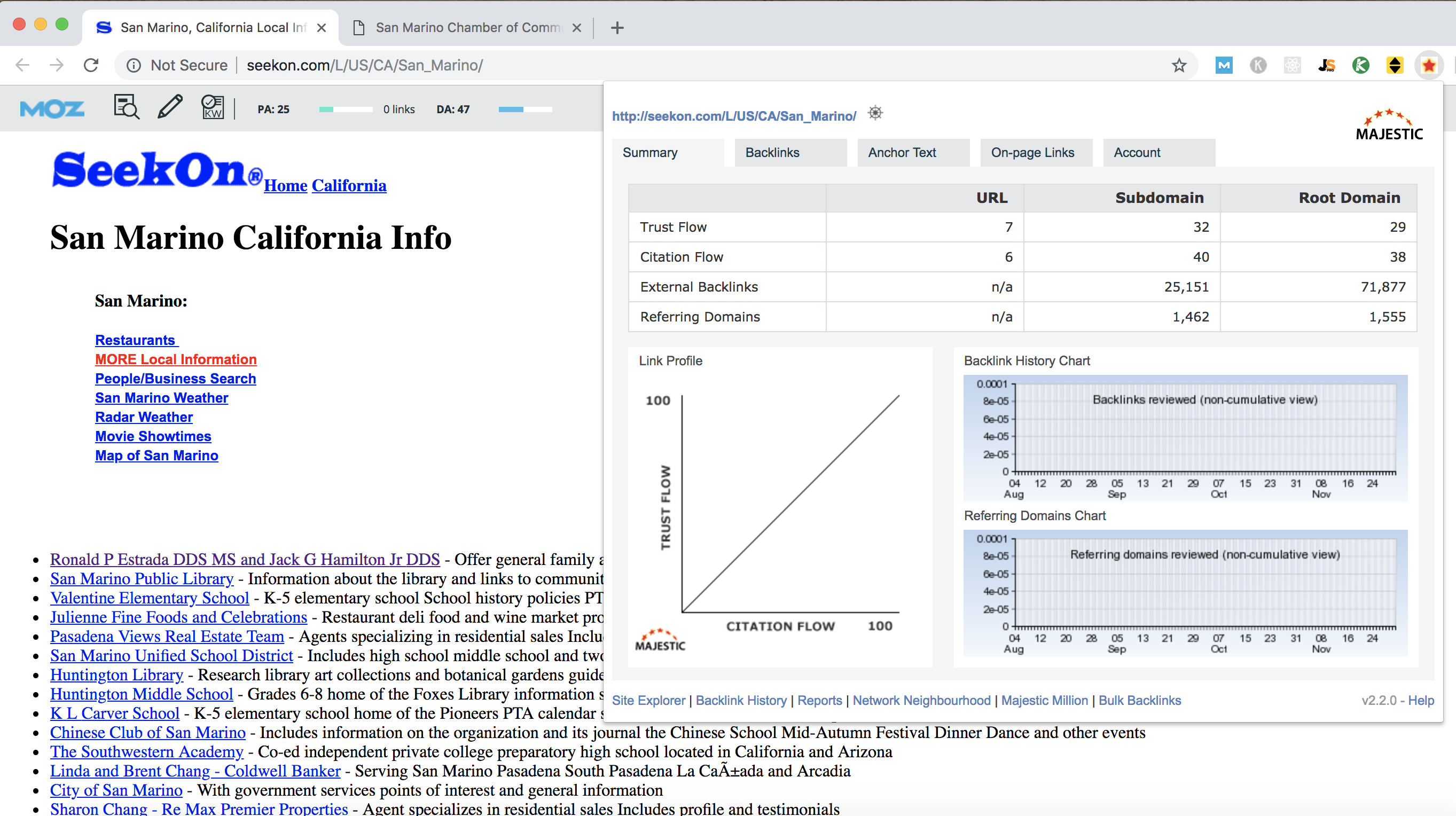Toggle the Majestic red star extension
Image resolution: width=1456 pixels, height=816 pixels.
[1429, 66]
